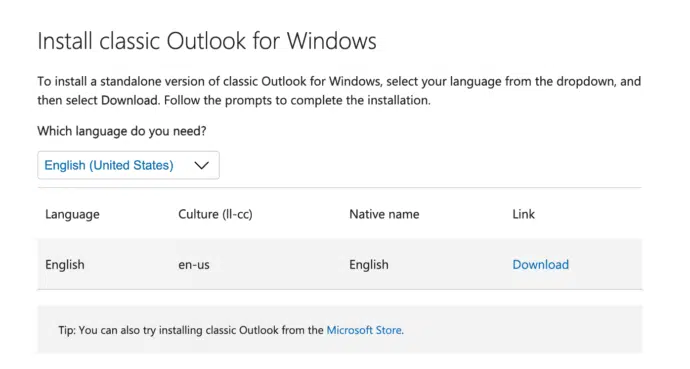This screenshot has width=690, height=369.
Task: Click the 'Tip:' text in the note
Action: [x=67, y=330]
